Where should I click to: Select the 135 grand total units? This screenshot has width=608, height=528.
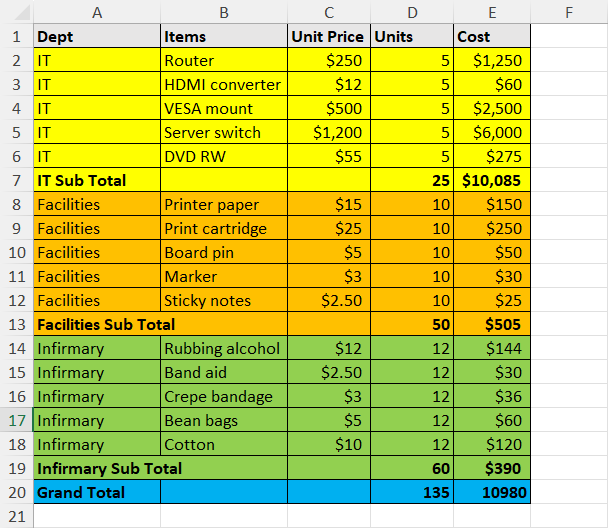point(412,492)
